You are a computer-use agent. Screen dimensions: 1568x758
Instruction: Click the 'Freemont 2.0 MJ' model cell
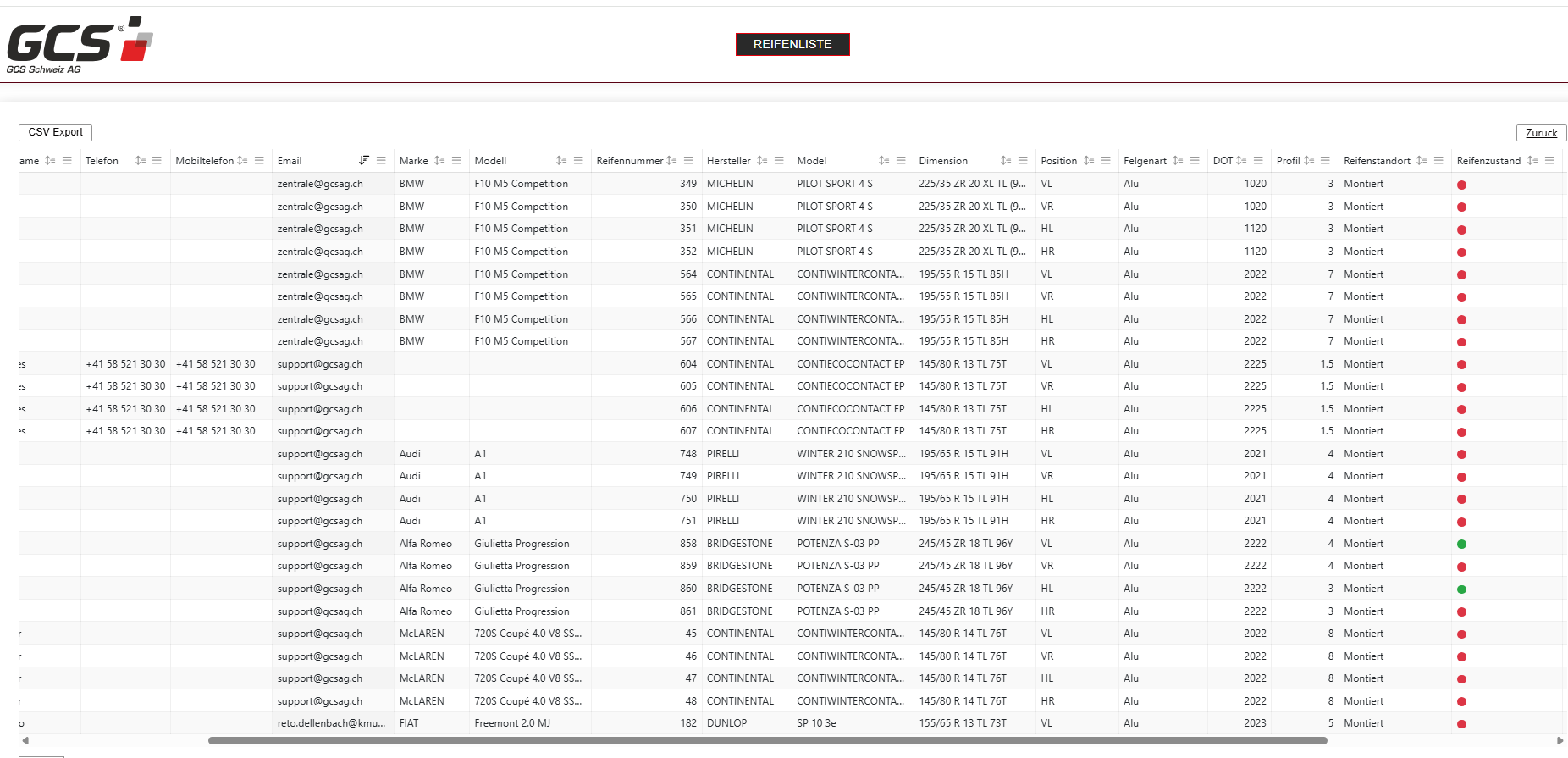pos(530,723)
